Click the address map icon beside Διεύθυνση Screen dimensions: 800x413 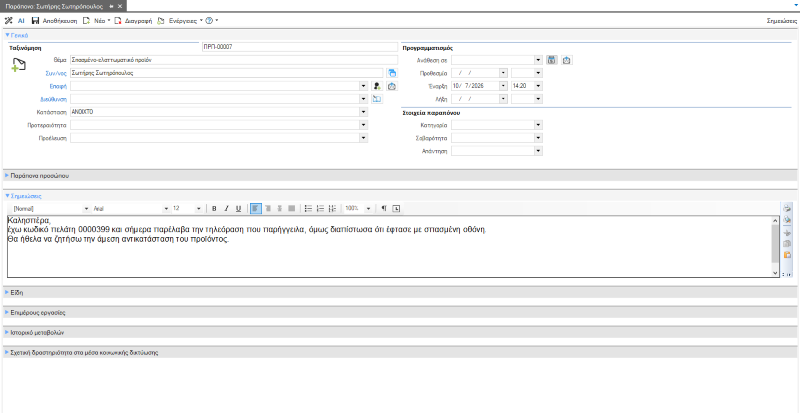coord(377,99)
